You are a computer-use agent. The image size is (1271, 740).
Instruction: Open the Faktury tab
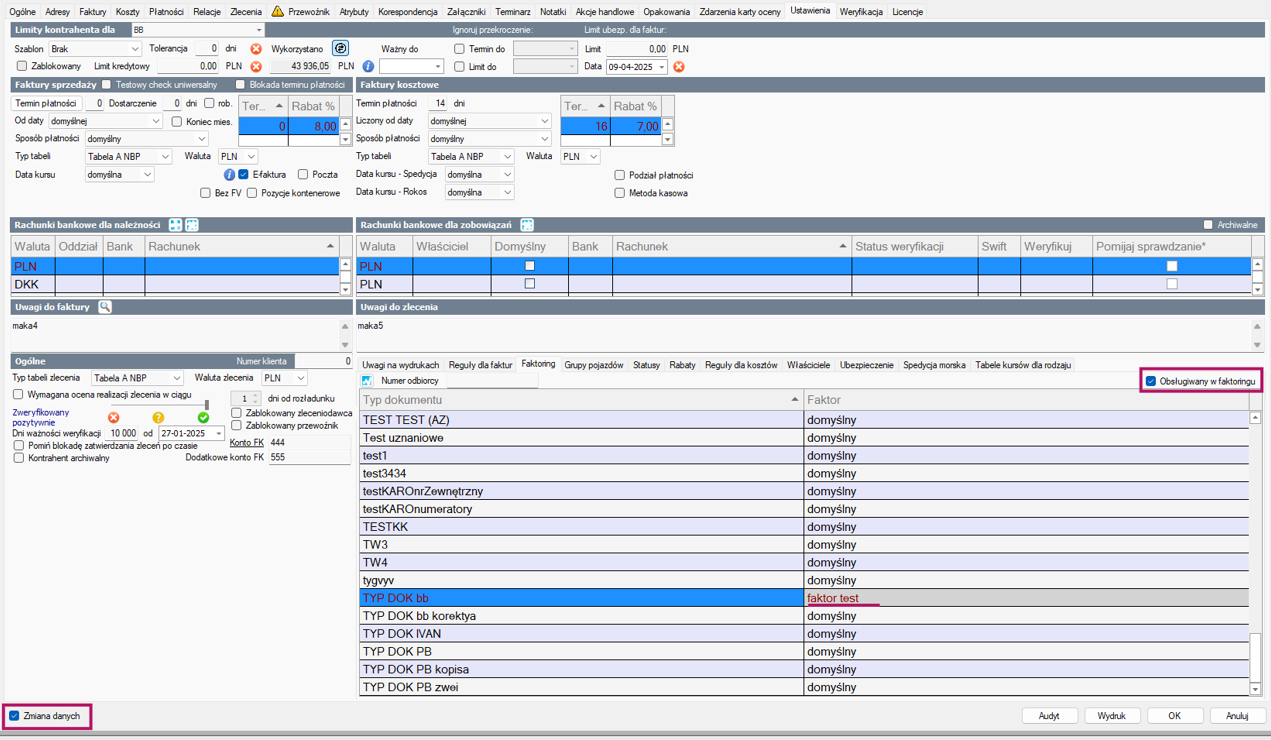pyautogui.click(x=92, y=12)
